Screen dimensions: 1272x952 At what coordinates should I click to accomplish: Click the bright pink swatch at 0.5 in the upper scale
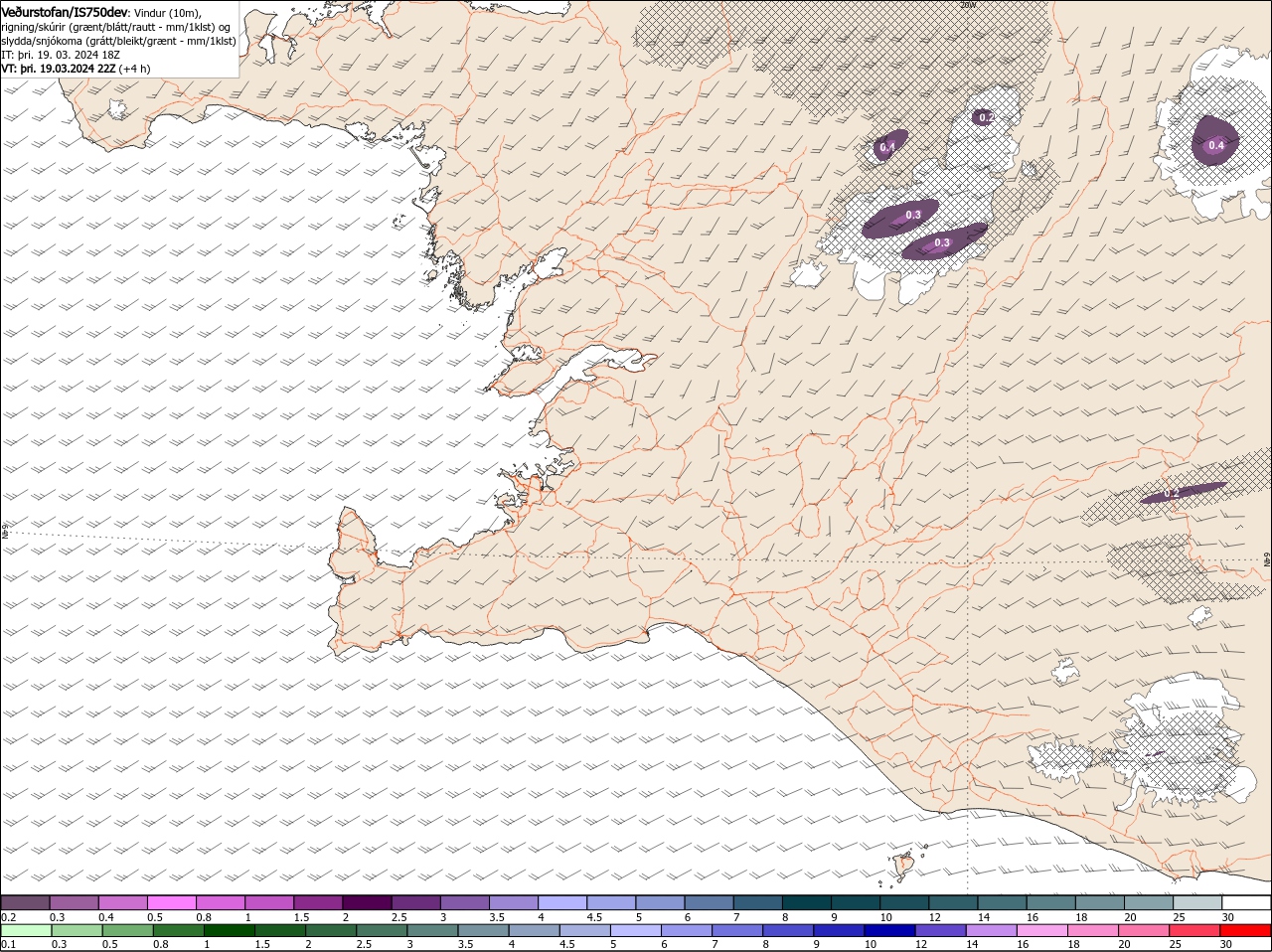tap(171, 902)
